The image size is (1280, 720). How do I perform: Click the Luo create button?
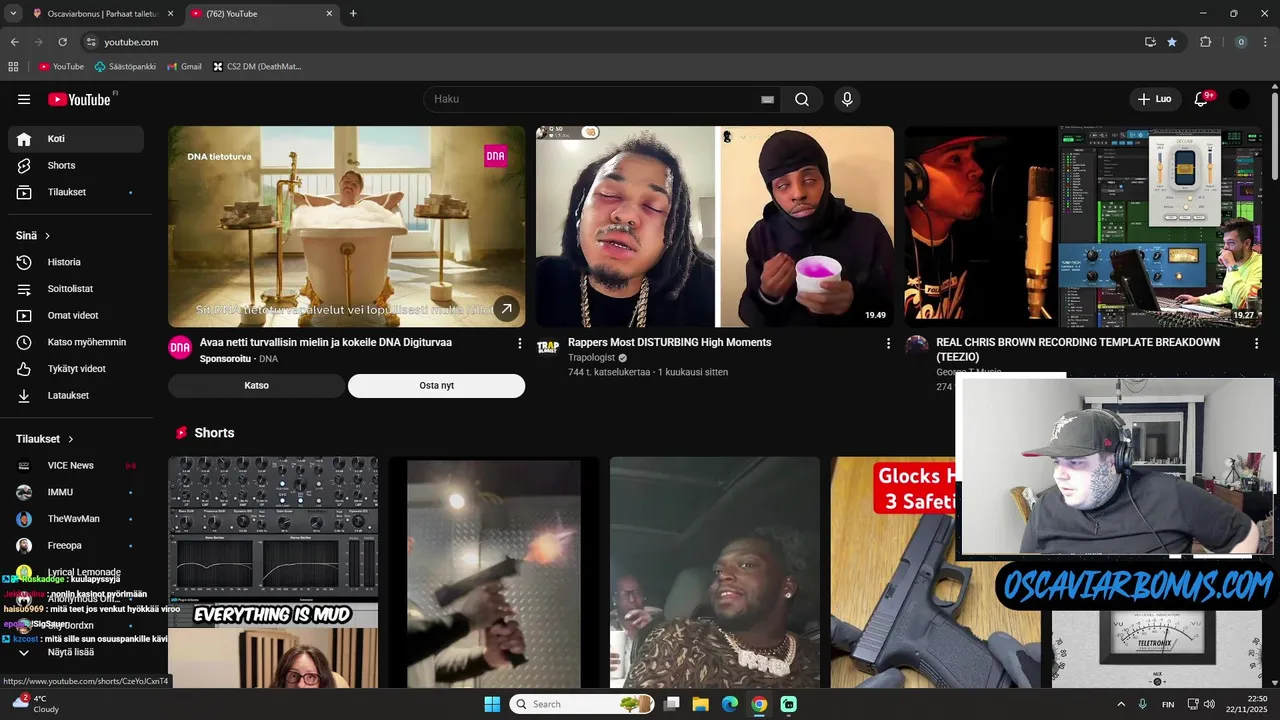point(1155,99)
